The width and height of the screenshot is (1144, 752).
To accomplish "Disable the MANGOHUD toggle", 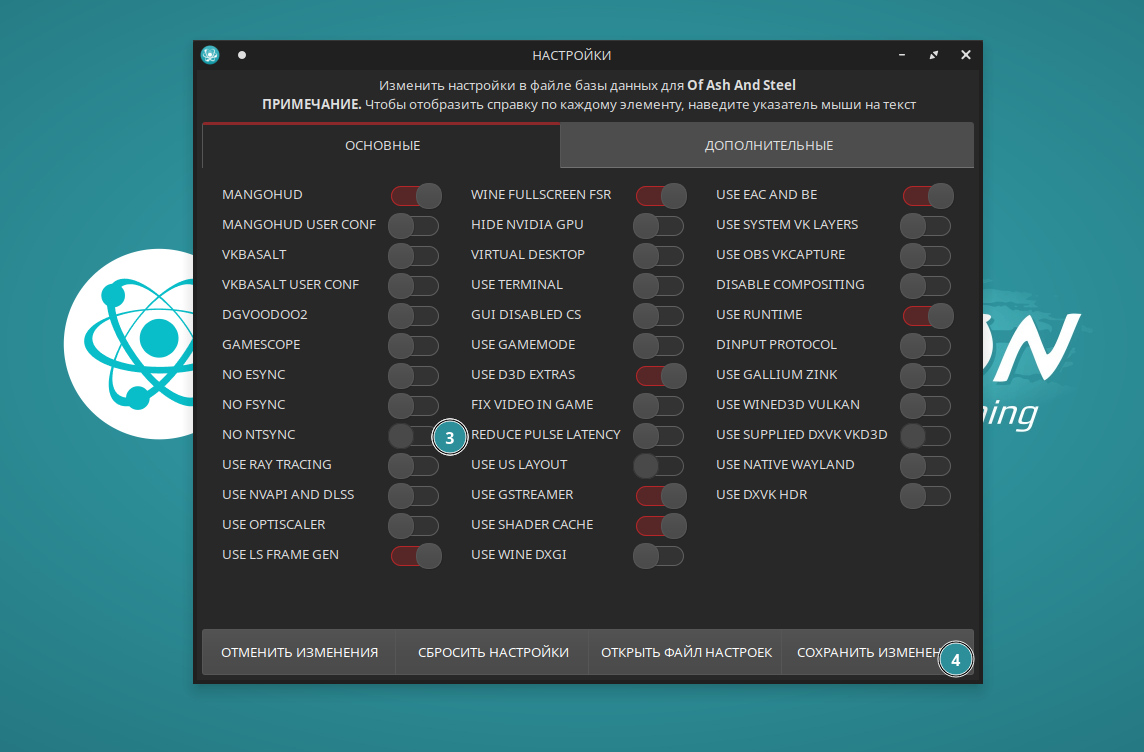I will [416, 195].
